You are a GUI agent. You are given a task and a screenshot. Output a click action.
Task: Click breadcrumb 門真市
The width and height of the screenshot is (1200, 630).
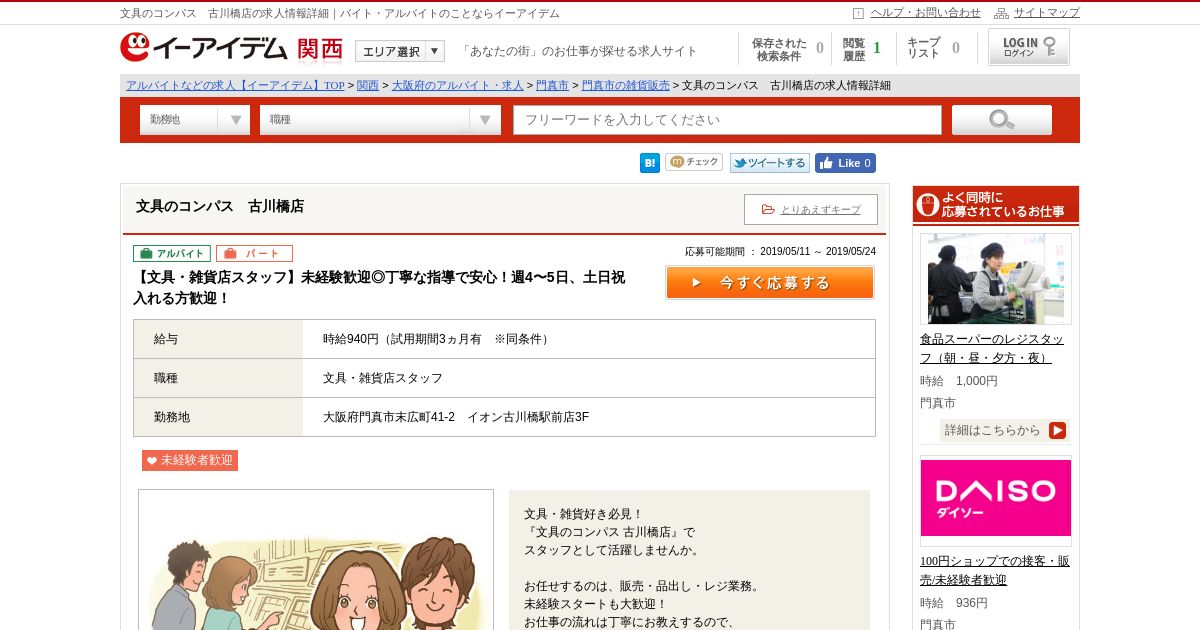tap(552, 85)
